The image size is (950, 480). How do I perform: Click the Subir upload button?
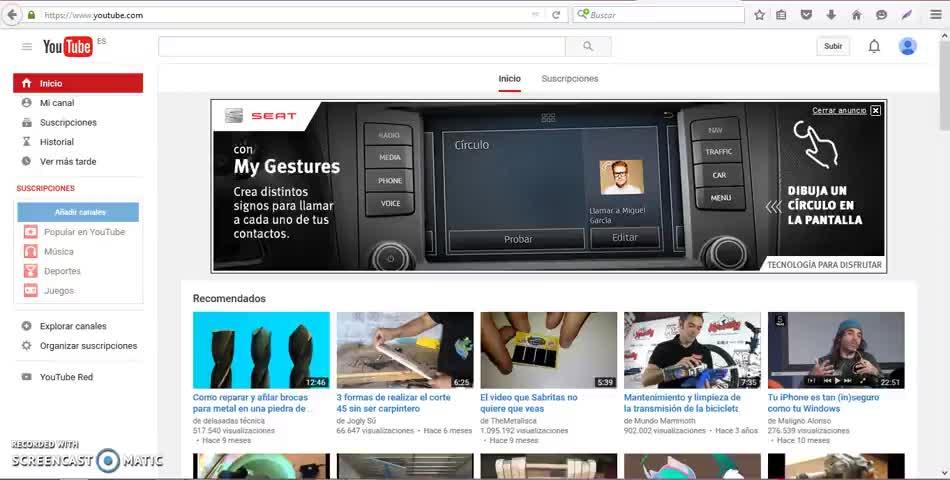pyautogui.click(x=833, y=46)
